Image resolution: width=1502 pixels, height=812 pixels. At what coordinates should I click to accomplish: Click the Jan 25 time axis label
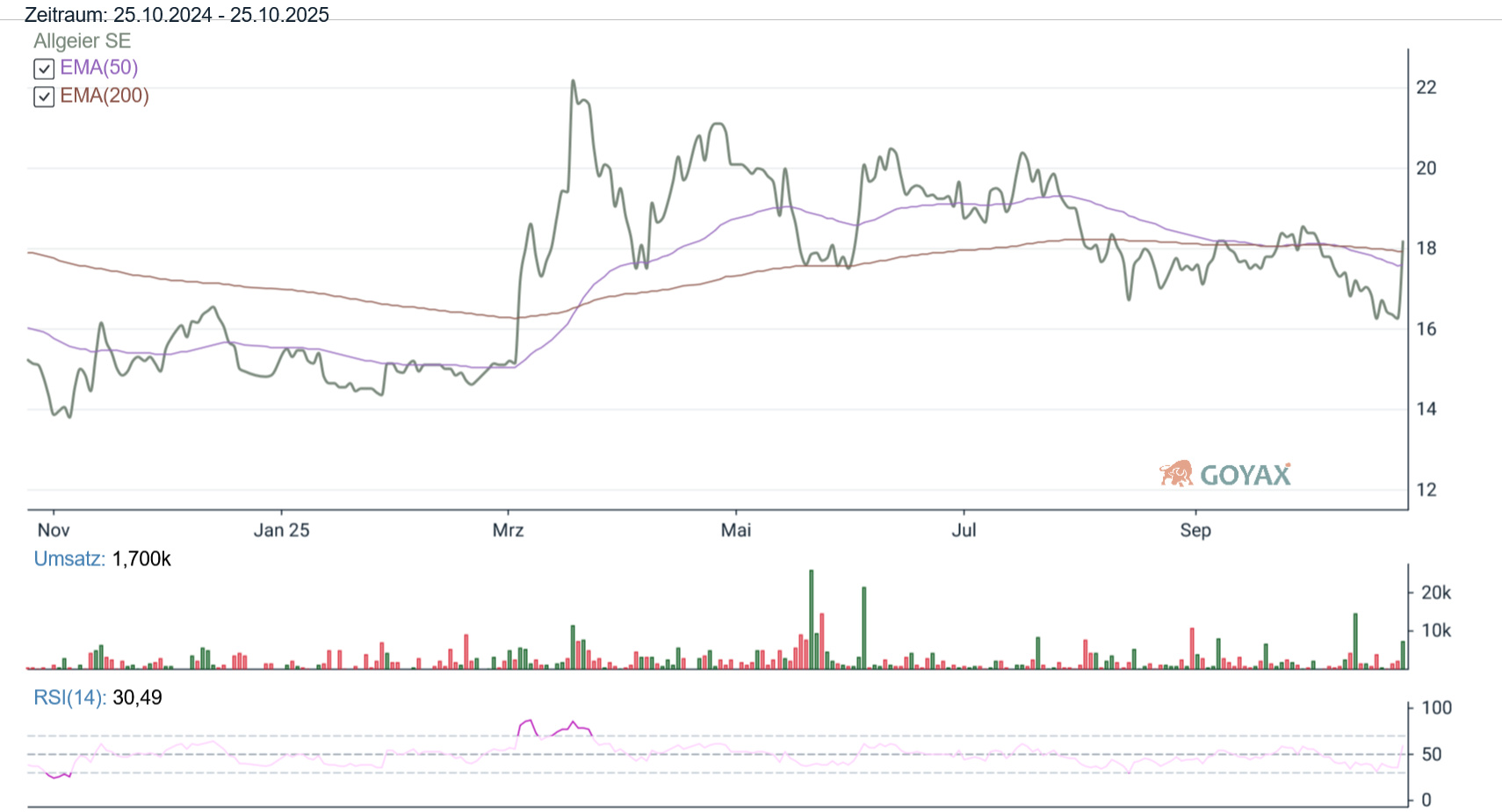tap(281, 530)
